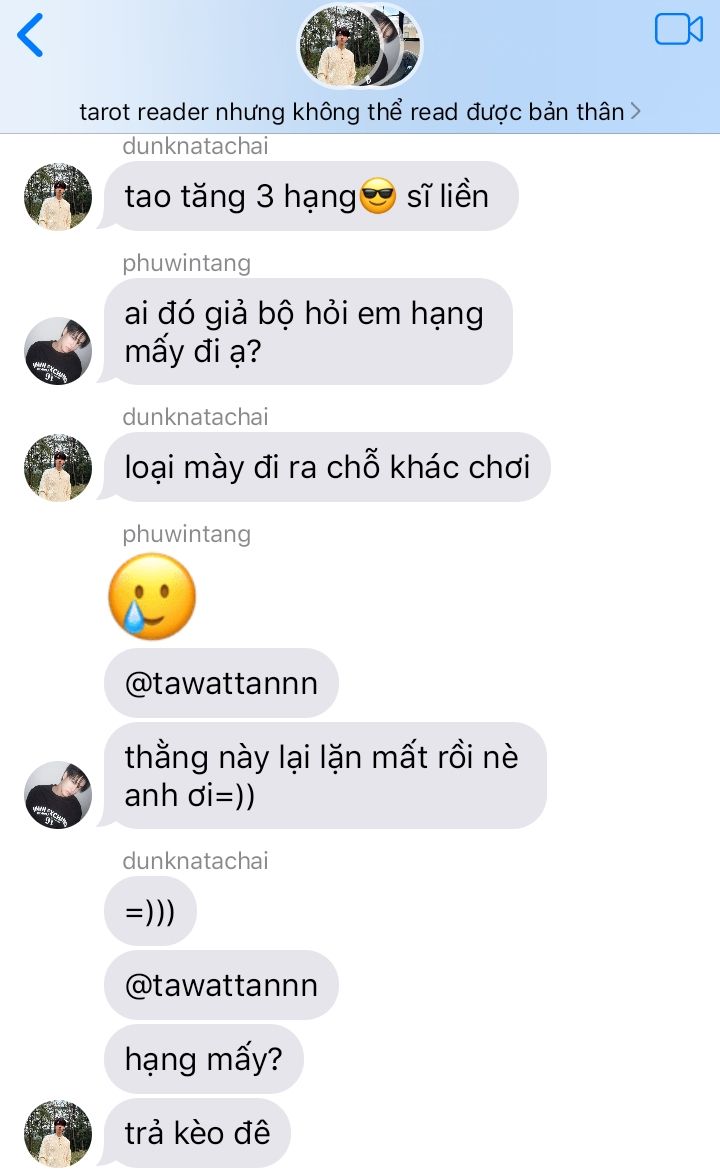This screenshot has height=1175, width=720.
Task: Select the 'hạng mấy?' message bubble
Action: [x=204, y=1060]
